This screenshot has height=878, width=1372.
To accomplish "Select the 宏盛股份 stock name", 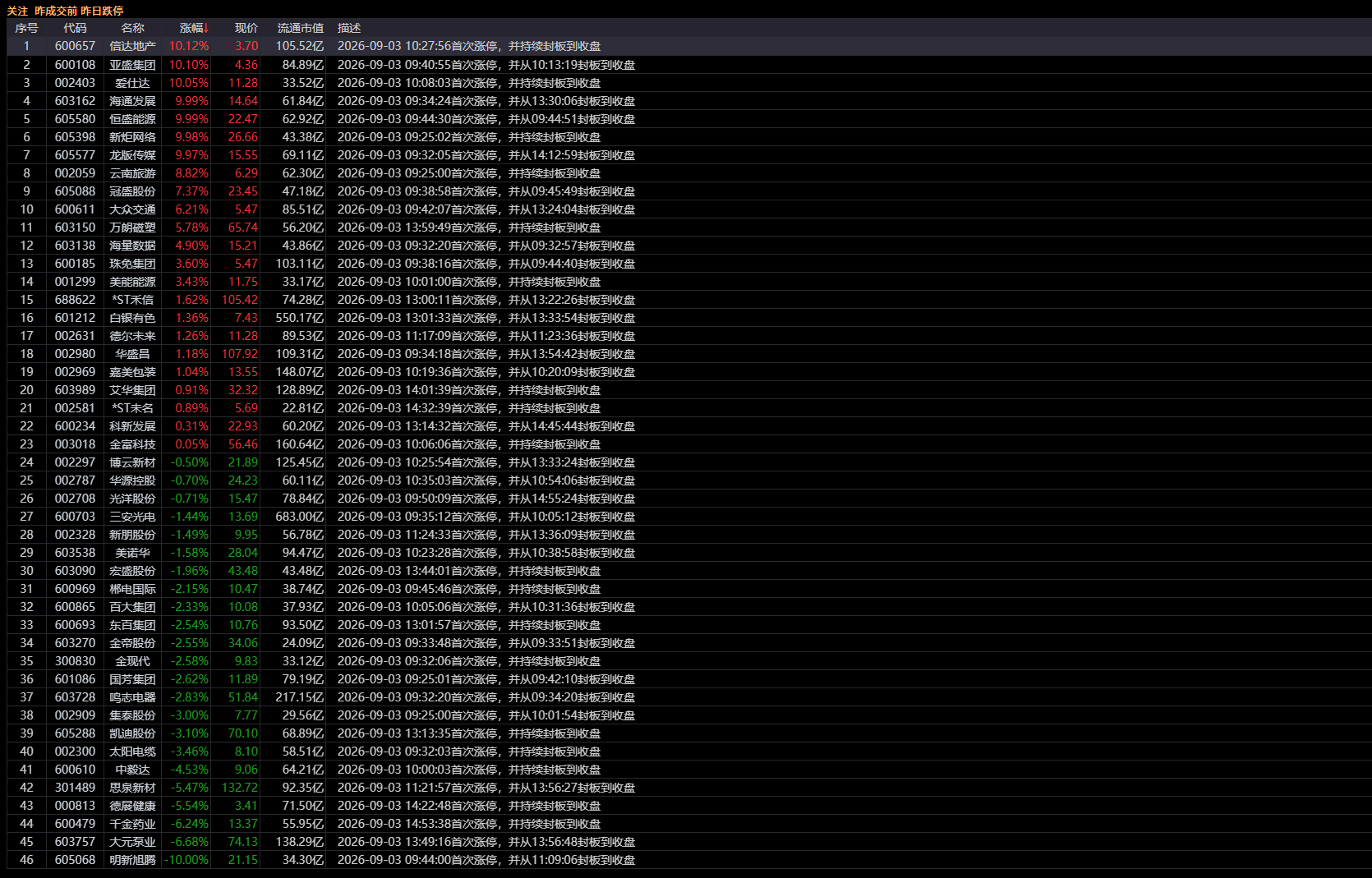I will click(132, 570).
